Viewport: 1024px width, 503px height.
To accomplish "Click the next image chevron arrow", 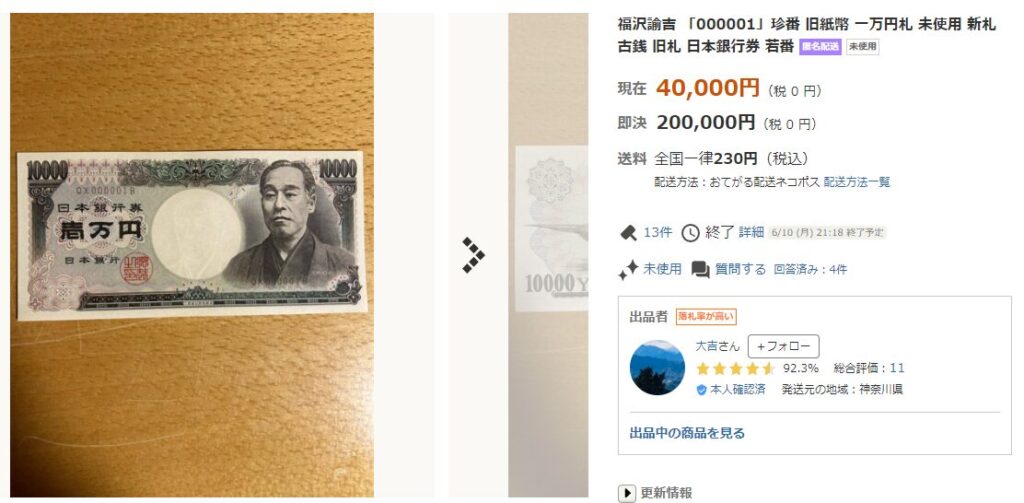I will tap(473, 255).
